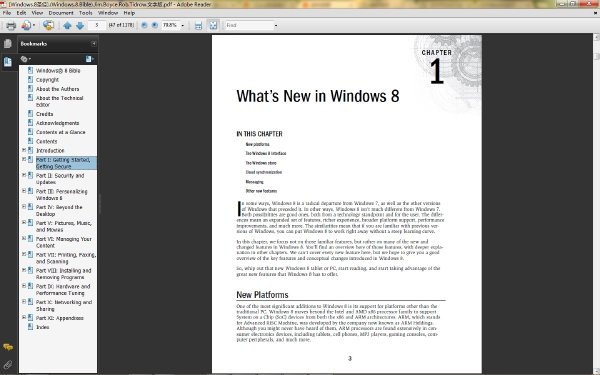Expand Part X: Networking and Sharing node
The height and width of the screenshot is (375, 600).
click(x=24, y=302)
